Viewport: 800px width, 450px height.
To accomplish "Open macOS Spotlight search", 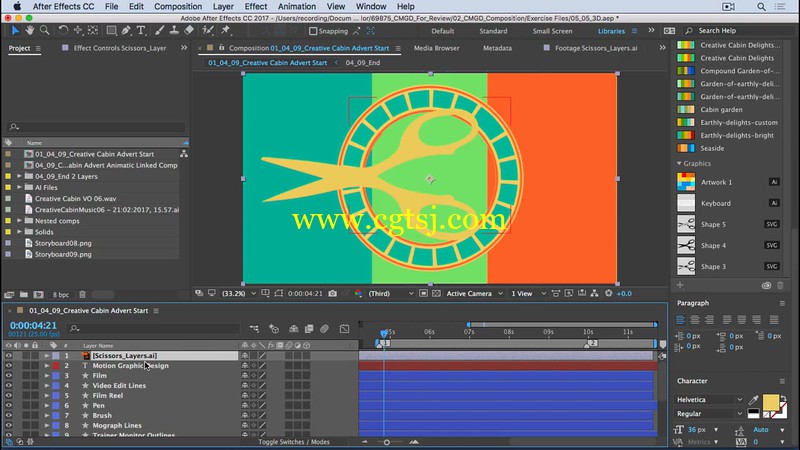I will [761, 7].
